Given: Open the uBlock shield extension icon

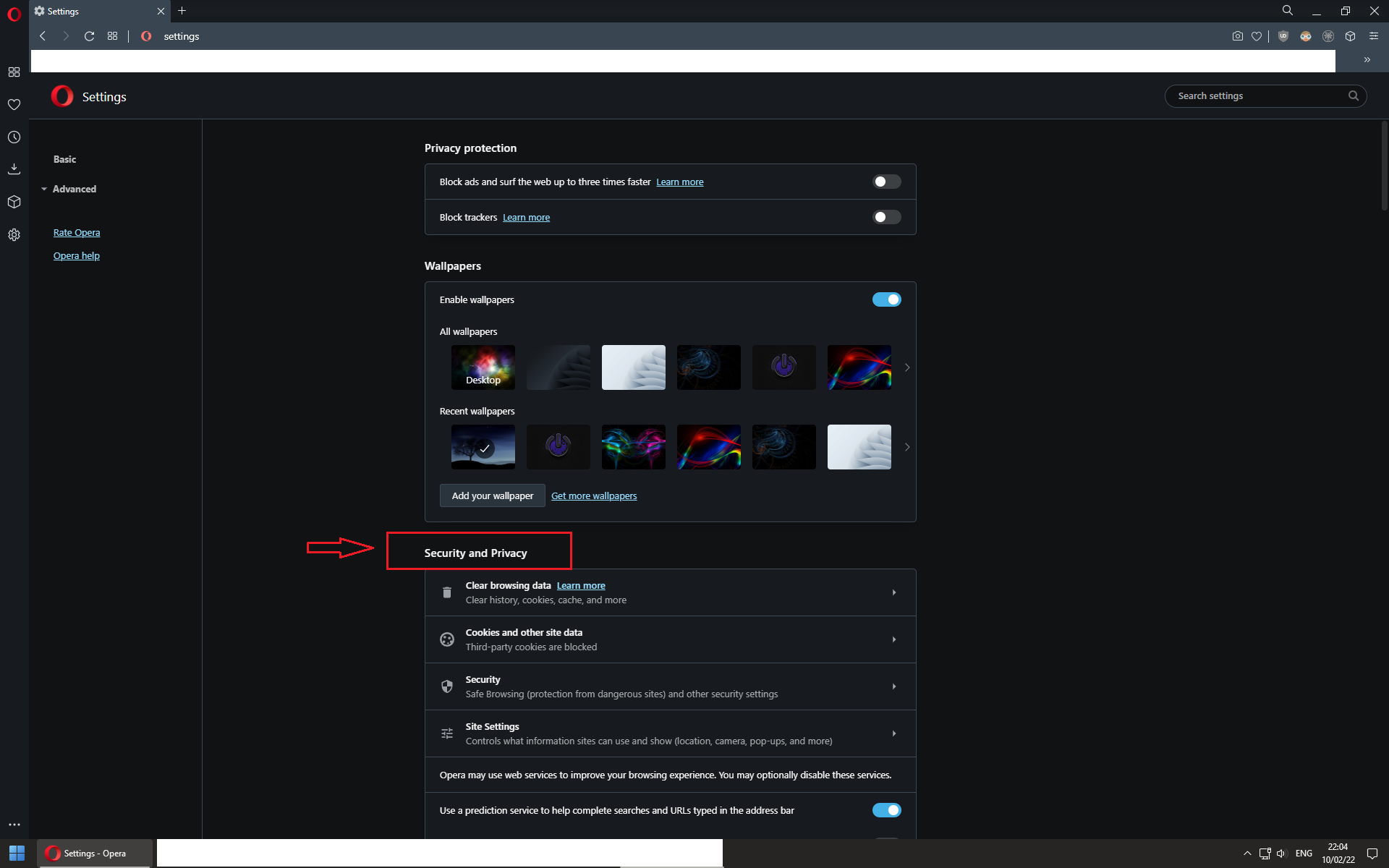Looking at the screenshot, I should (x=1283, y=36).
